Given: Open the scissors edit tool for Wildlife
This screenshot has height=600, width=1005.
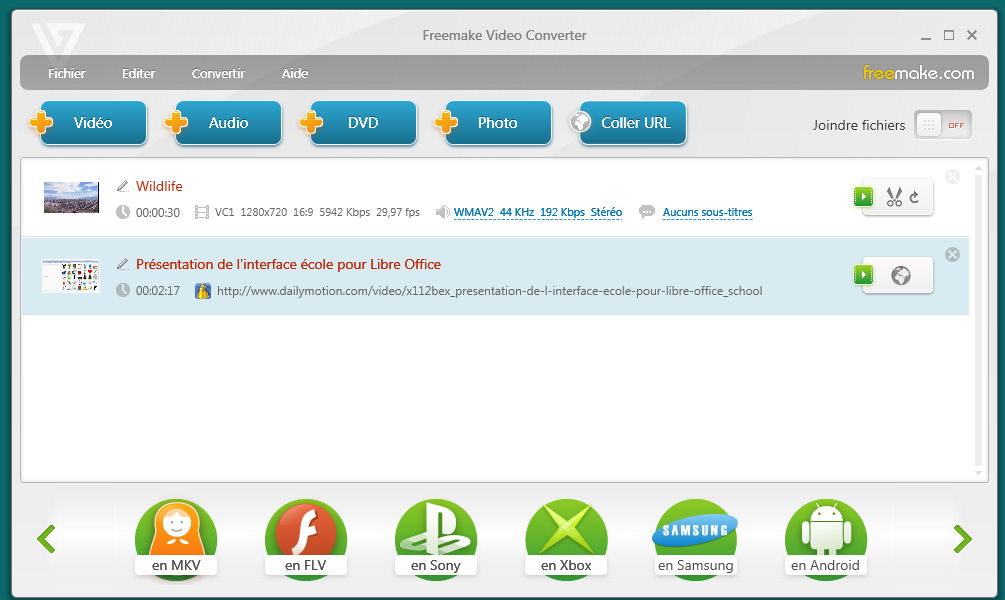Looking at the screenshot, I should (x=897, y=197).
